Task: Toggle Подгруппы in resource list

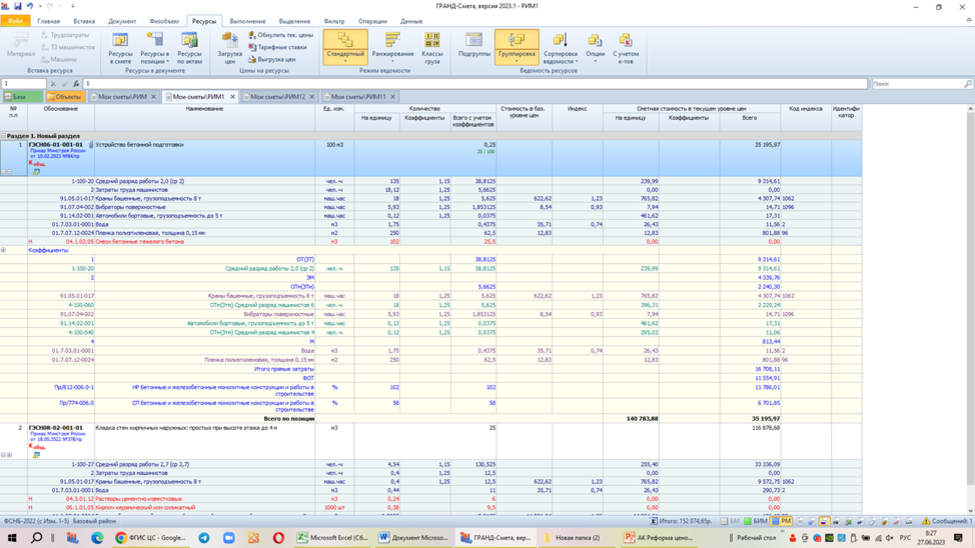Action: (x=474, y=45)
